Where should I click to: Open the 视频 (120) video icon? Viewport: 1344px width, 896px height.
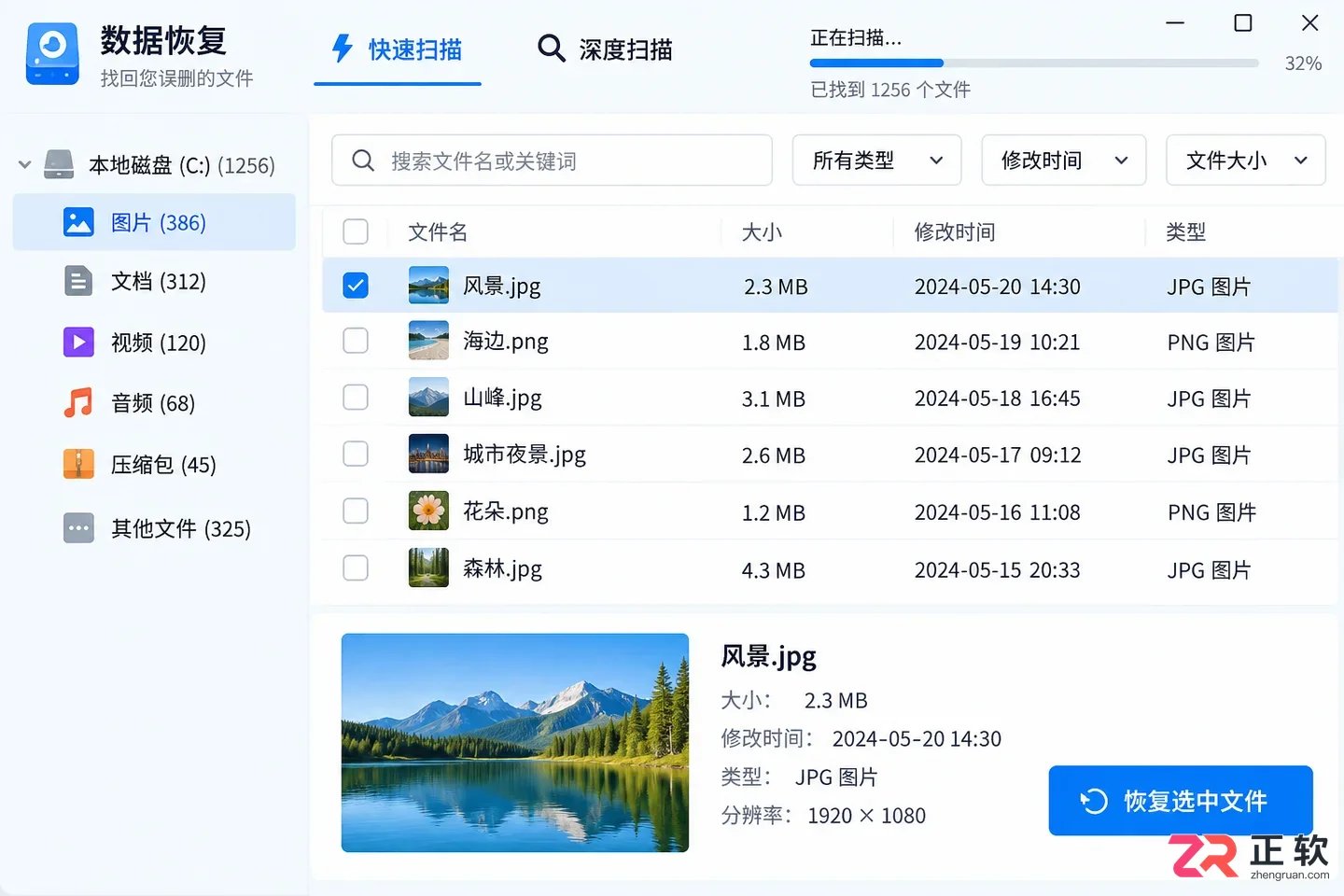[78, 343]
